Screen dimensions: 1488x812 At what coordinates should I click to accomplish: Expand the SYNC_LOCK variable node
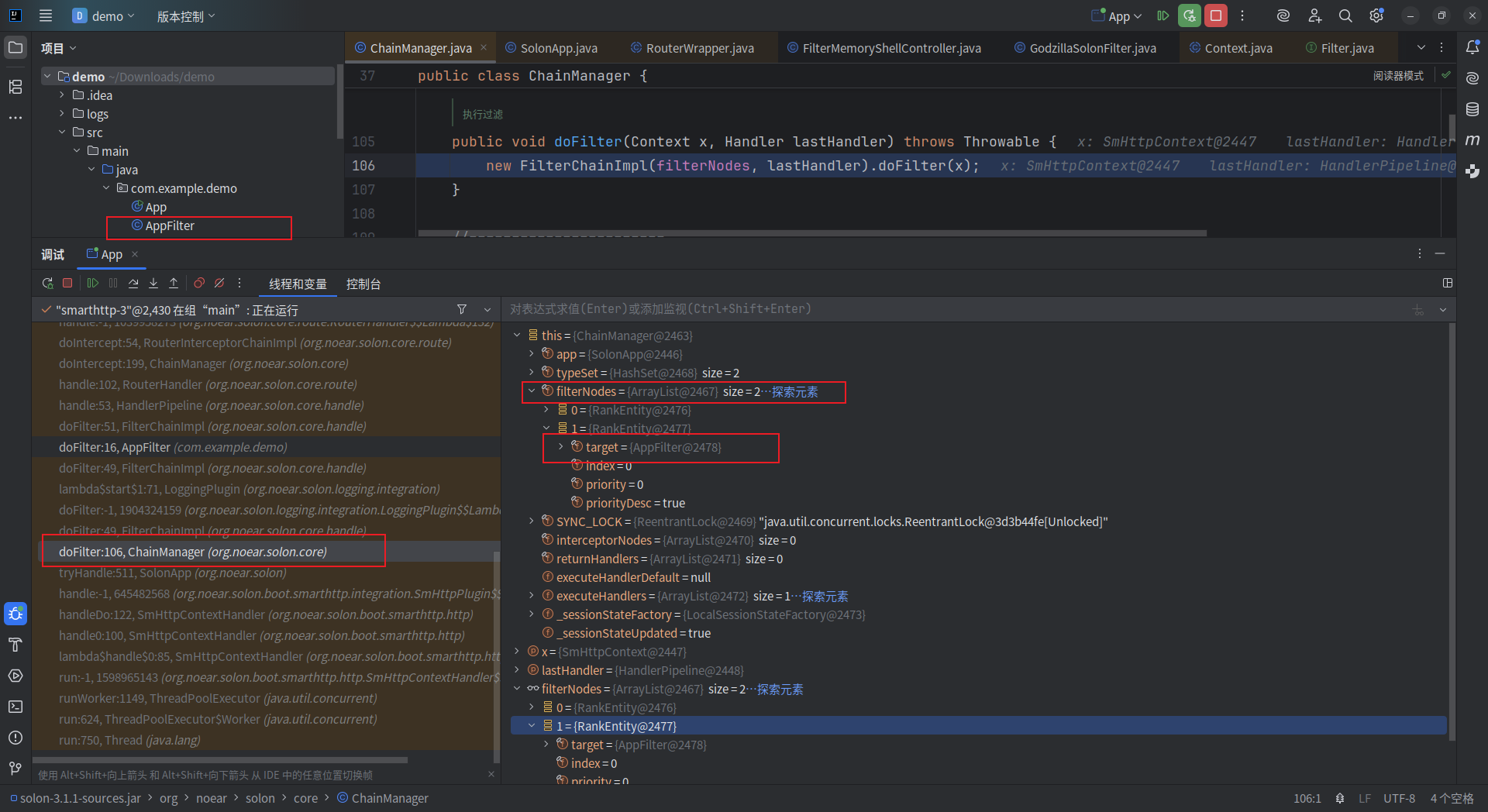[532, 521]
